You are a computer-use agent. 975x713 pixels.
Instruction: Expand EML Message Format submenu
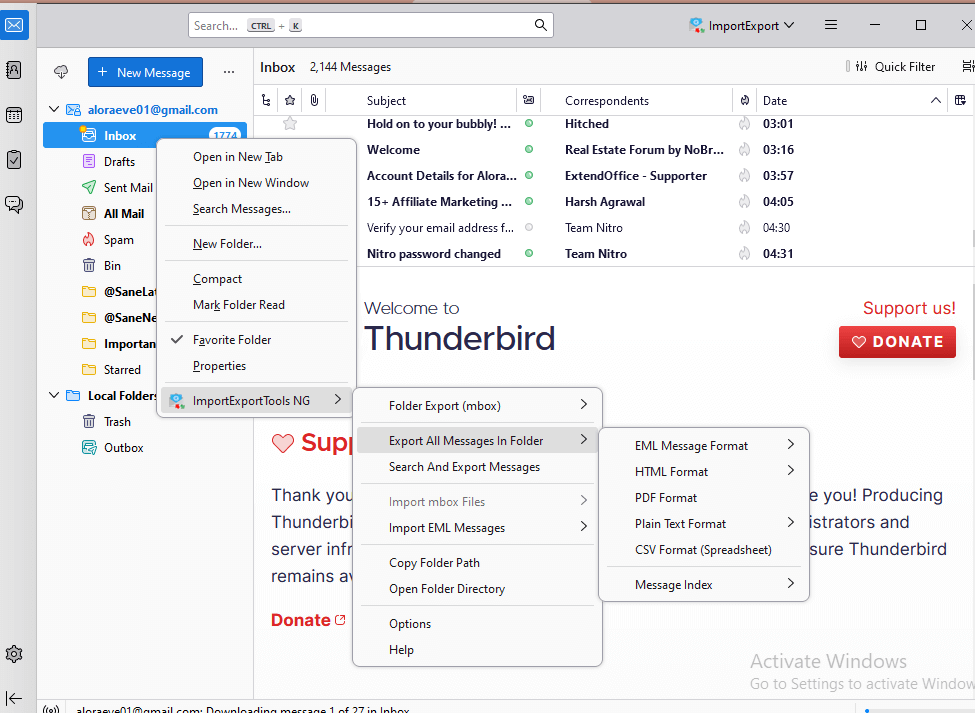click(x=704, y=445)
